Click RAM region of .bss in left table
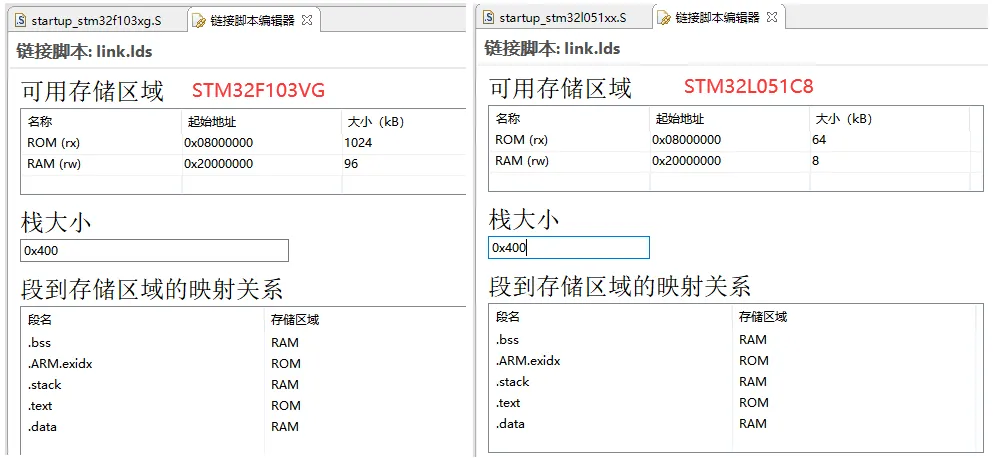Viewport: 993px width, 458px height. point(285,343)
